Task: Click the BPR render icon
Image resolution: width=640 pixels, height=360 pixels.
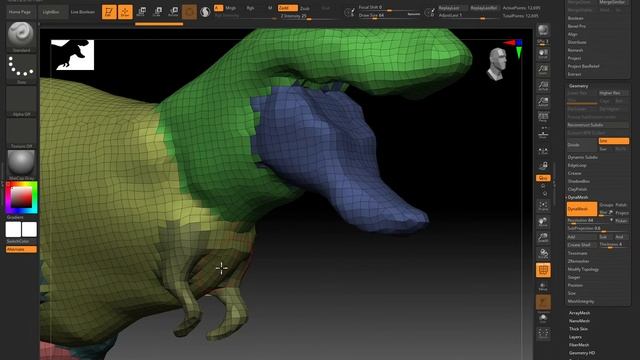Action: click(x=543, y=29)
